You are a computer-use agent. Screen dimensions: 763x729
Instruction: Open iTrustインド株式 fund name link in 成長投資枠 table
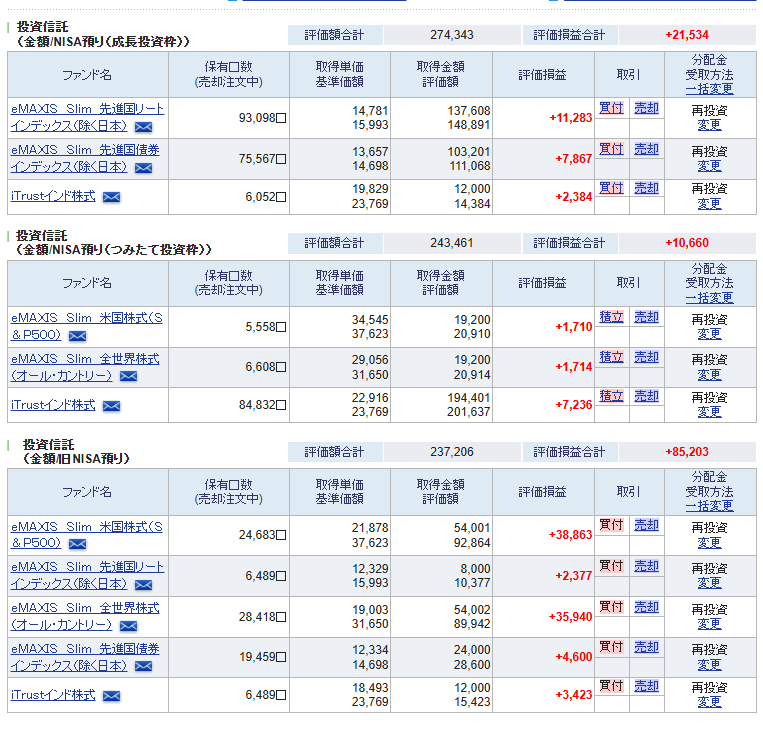[x=53, y=196]
